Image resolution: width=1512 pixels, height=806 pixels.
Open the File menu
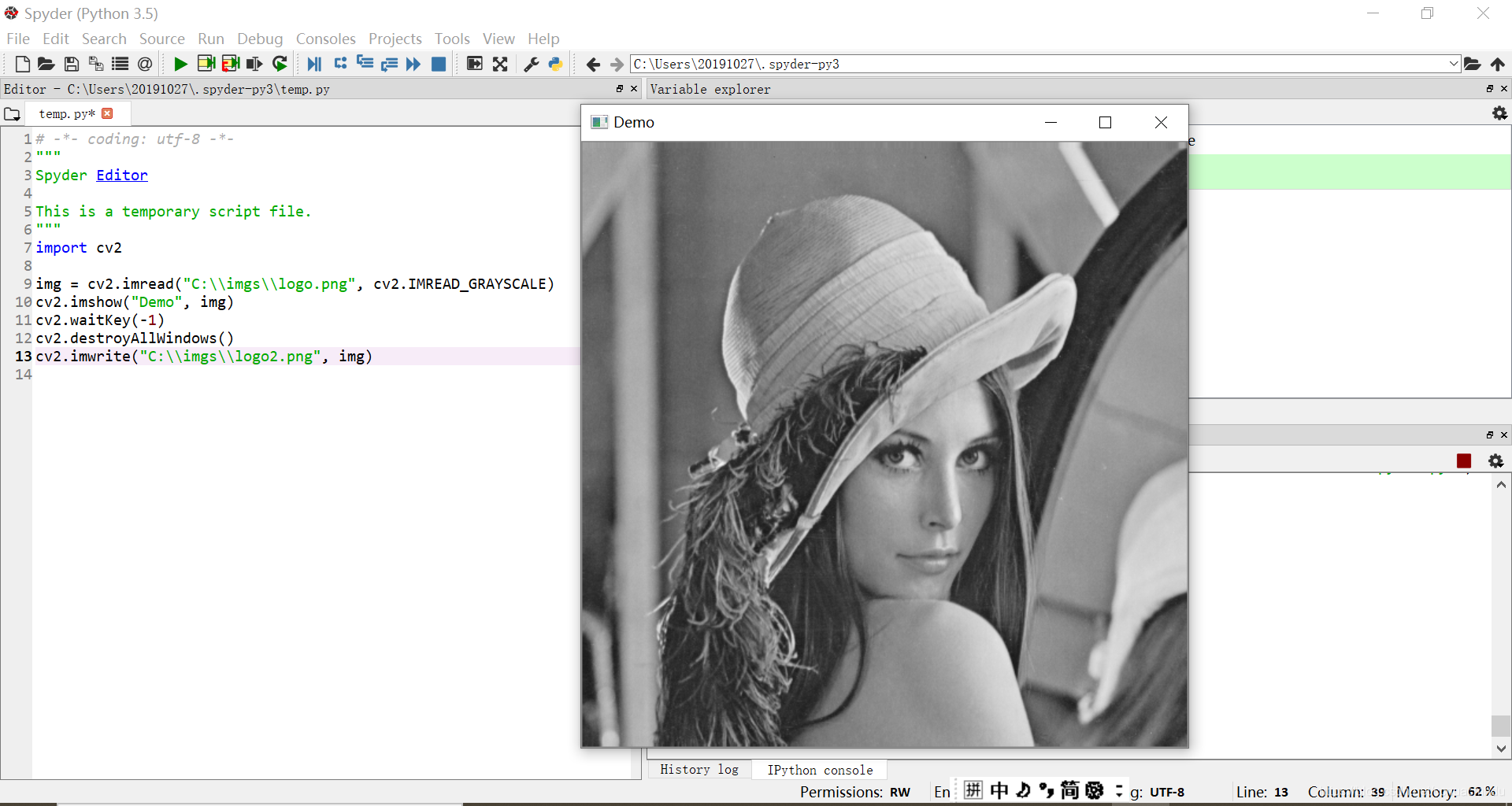18,39
